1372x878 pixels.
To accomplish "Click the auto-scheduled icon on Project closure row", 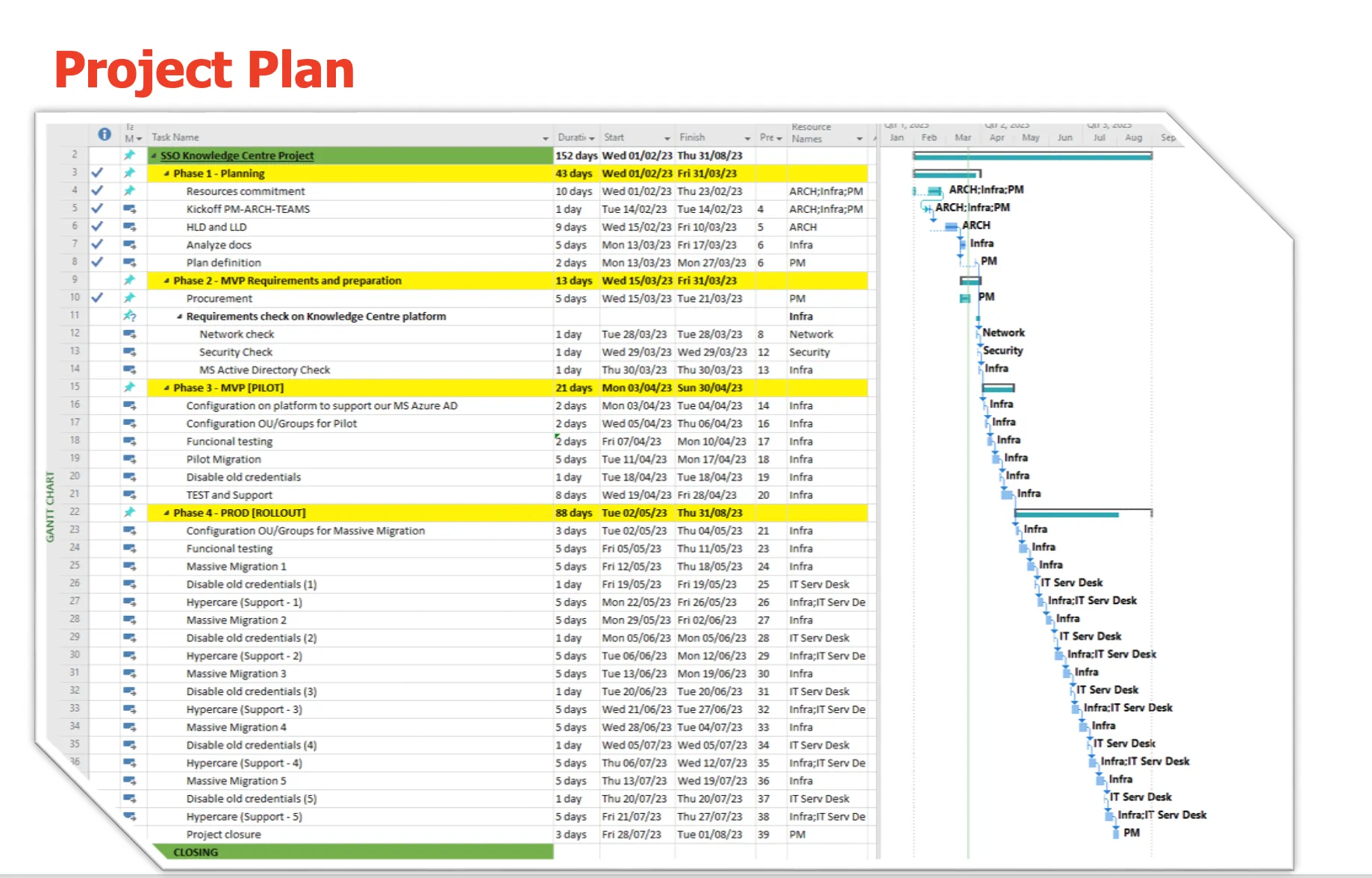I will 131,835.
